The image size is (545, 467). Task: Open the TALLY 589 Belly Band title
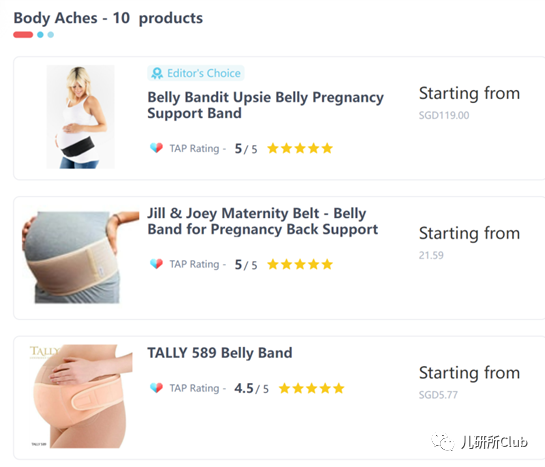[220, 353]
